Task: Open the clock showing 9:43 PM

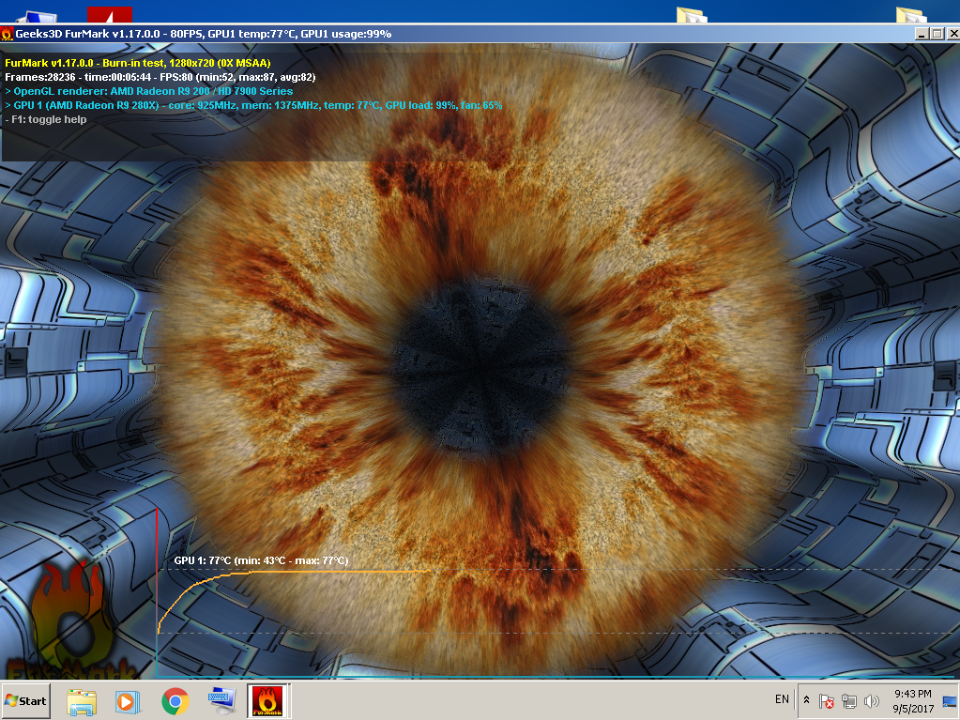Action: [x=912, y=694]
